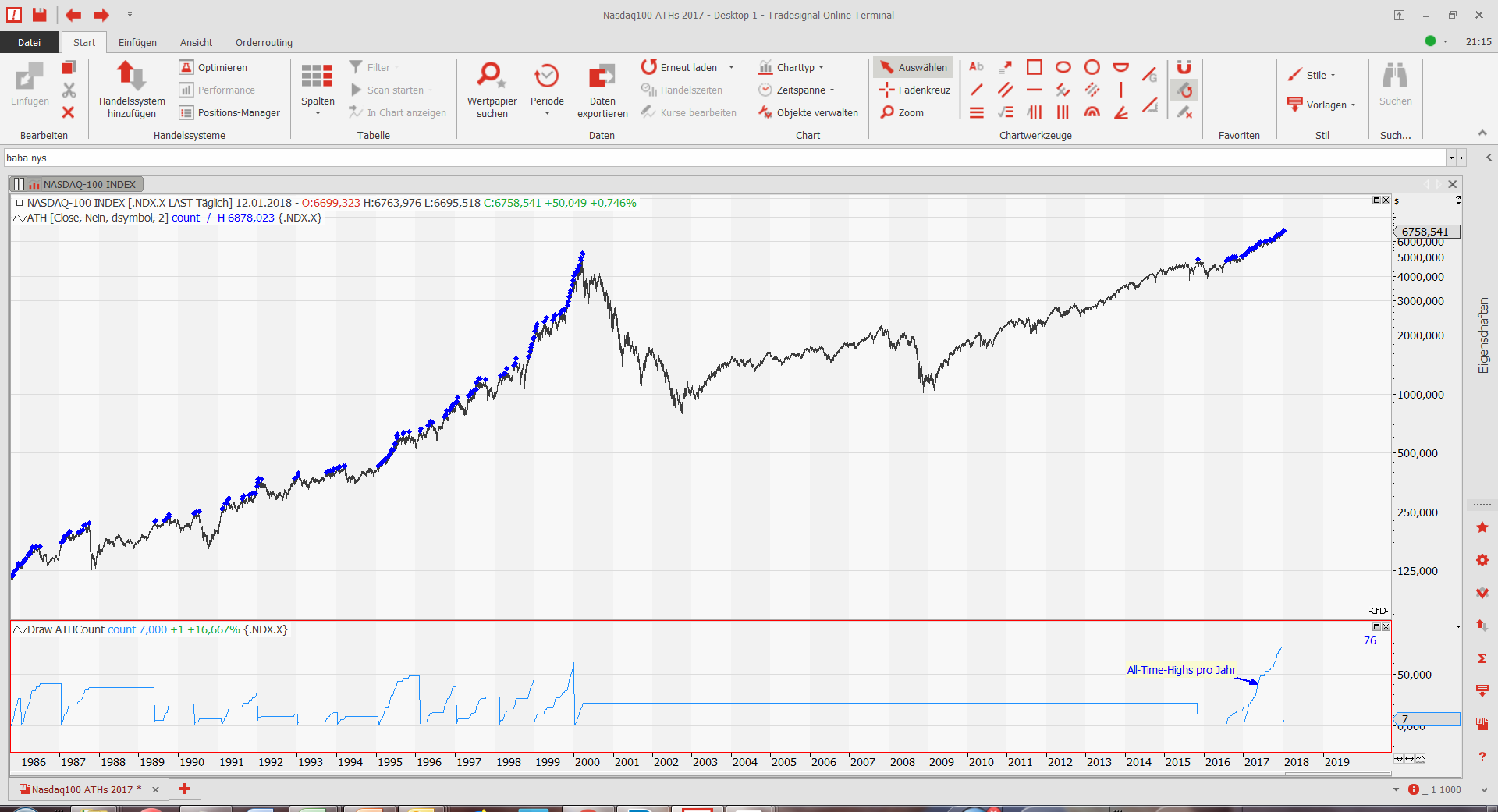Open Wertpapier suchen security search
This screenshot has height=812, width=1498.
click(x=492, y=90)
